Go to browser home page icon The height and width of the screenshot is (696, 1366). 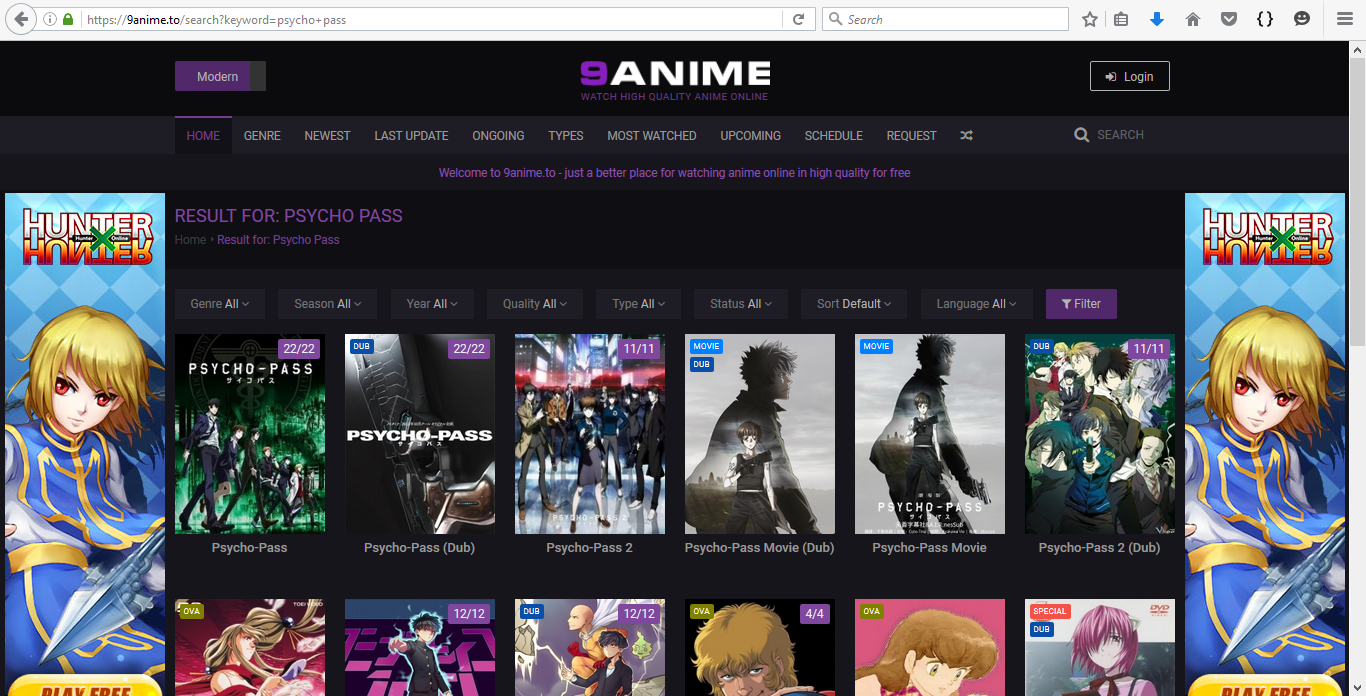(x=1192, y=19)
